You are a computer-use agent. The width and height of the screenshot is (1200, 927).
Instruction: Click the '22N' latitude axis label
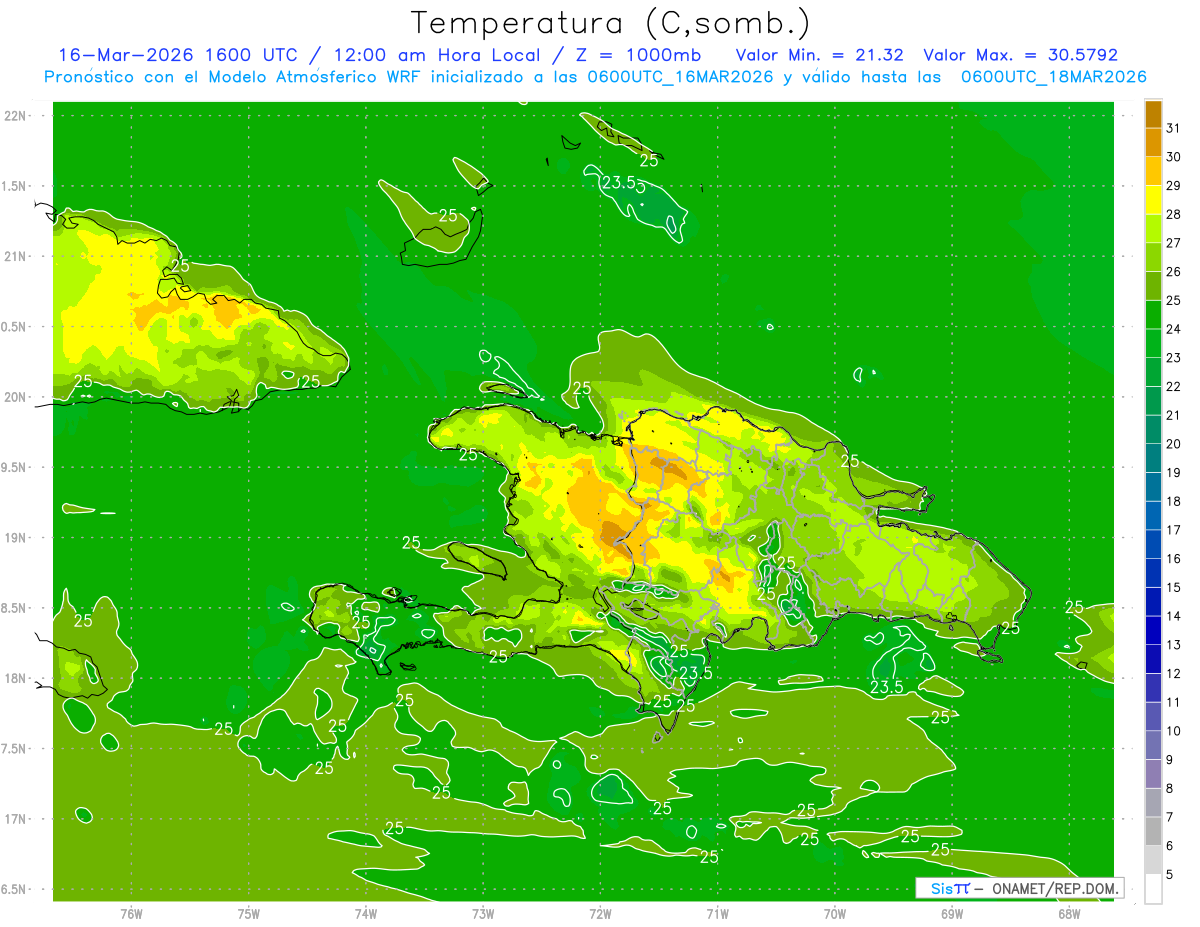[16, 116]
